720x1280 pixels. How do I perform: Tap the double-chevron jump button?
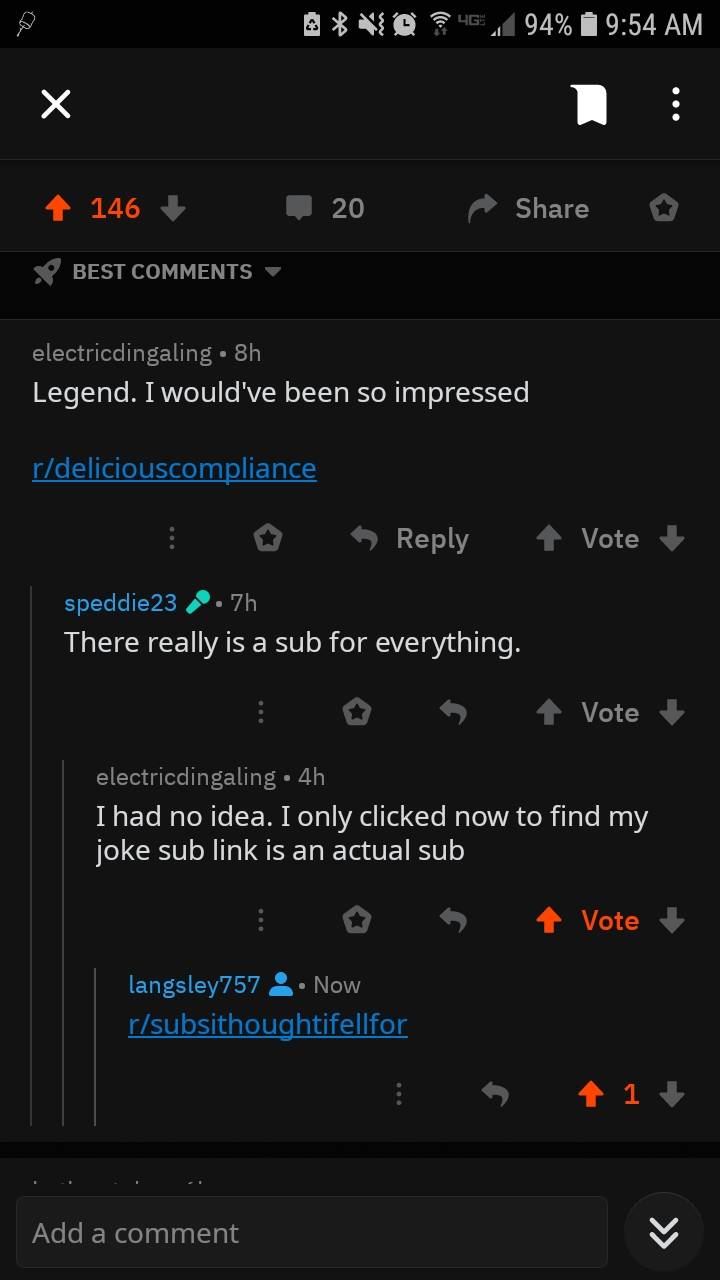(x=663, y=1232)
